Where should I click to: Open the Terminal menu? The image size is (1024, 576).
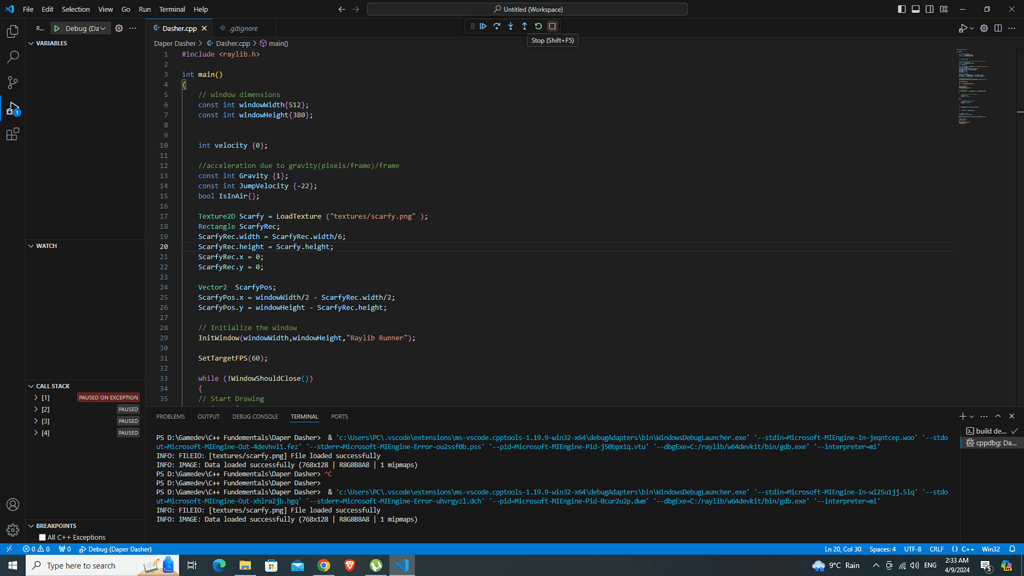coord(172,9)
